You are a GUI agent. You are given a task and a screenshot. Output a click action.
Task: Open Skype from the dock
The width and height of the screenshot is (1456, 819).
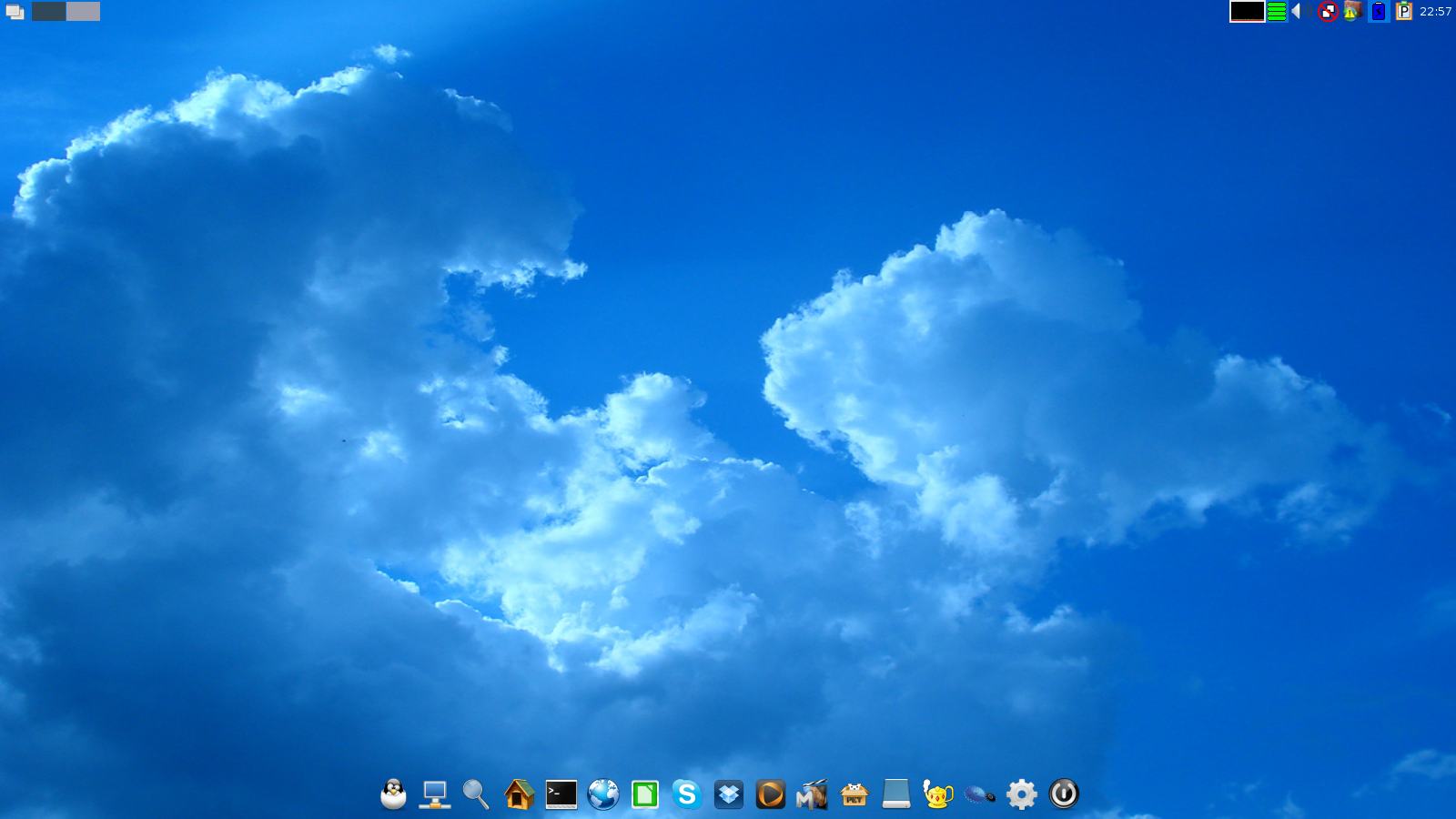(x=687, y=794)
